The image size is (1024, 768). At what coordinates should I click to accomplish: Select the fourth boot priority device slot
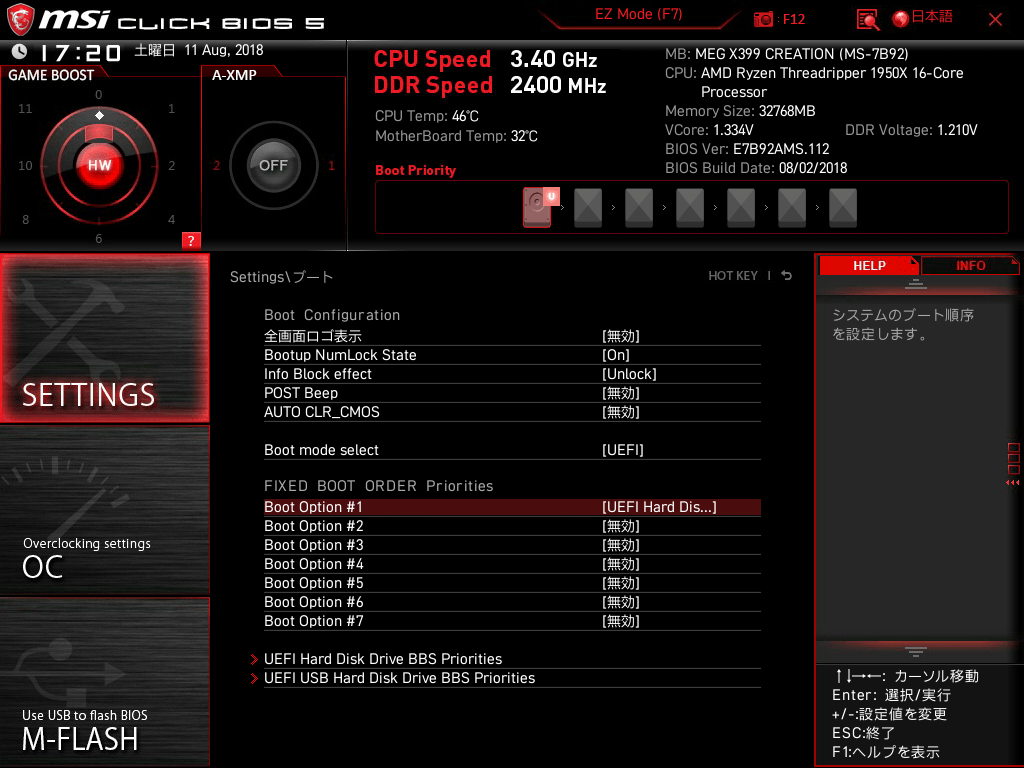point(690,207)
